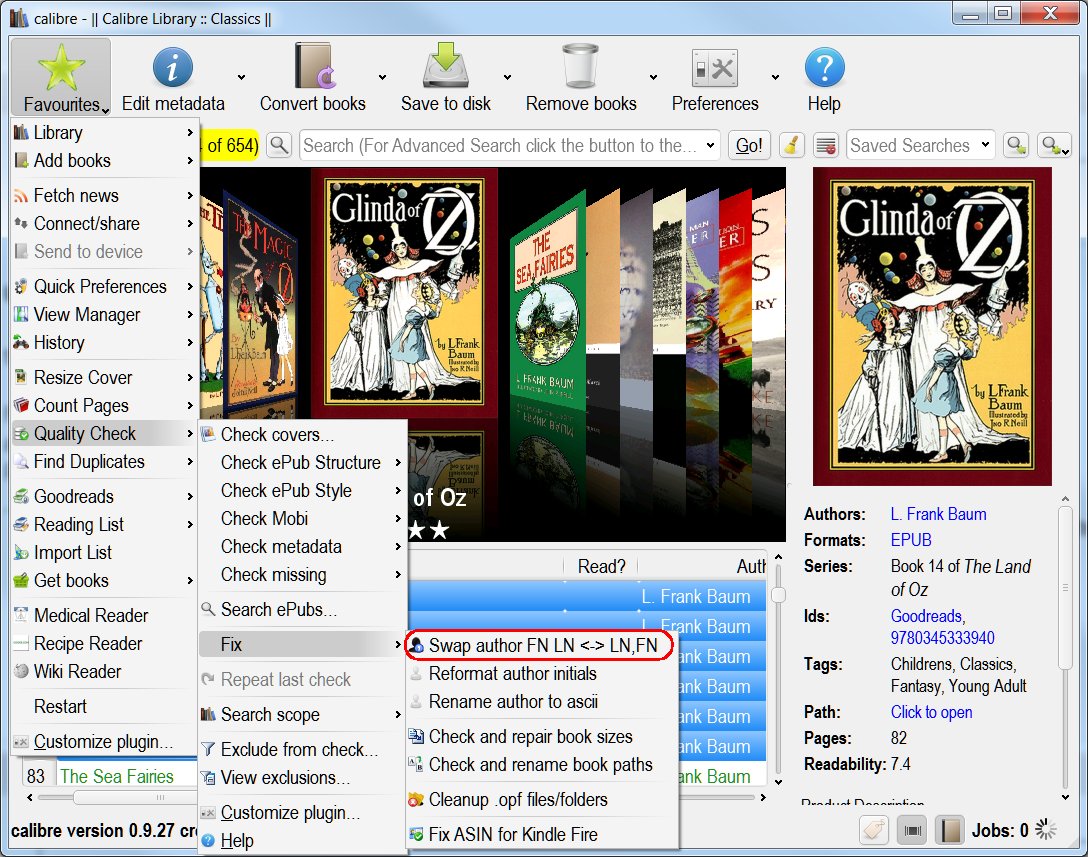The image size is (1088, 857).
Task: Choose Exclude from check...
Action: 303,749
